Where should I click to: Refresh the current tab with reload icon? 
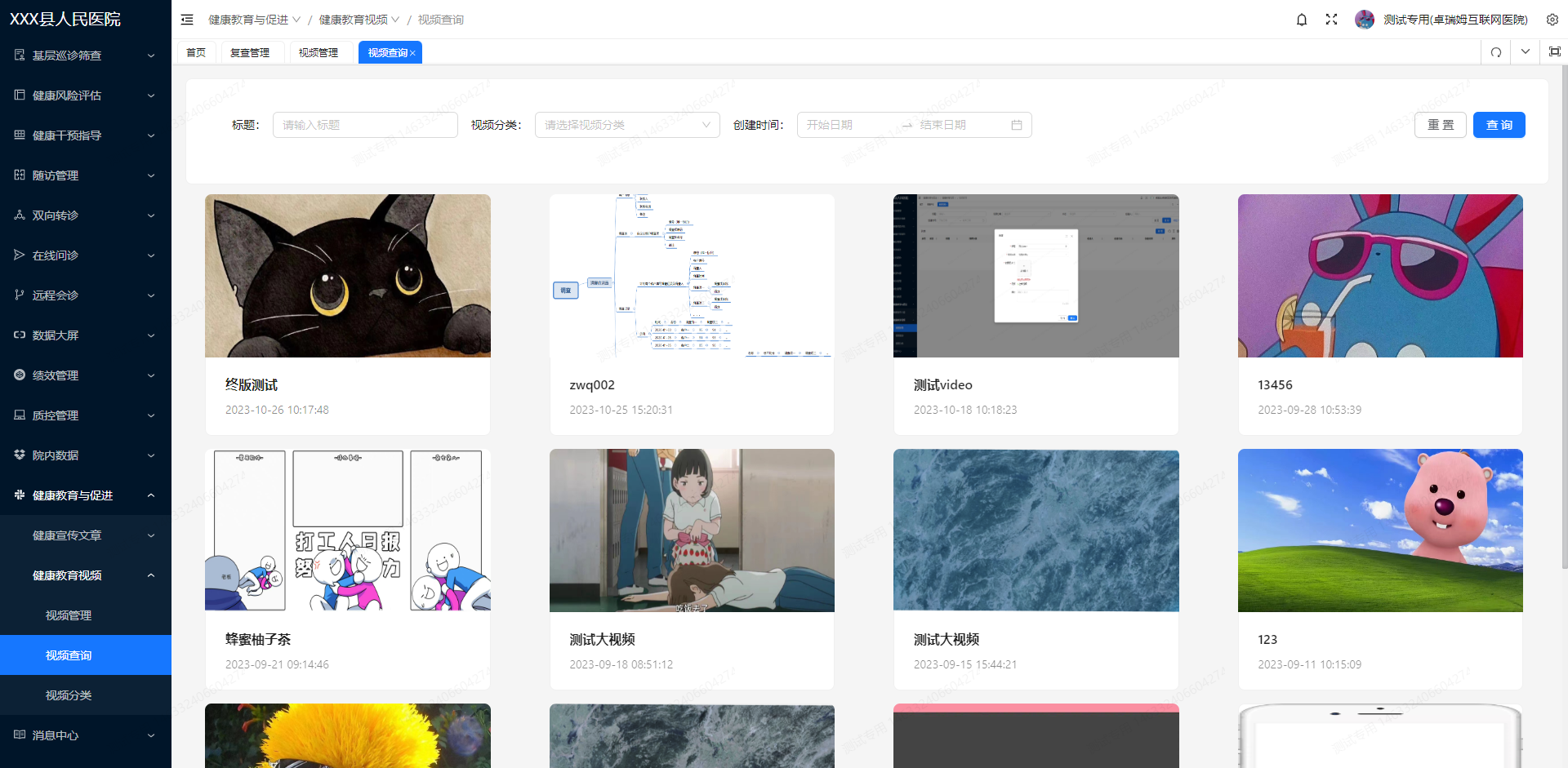(x=1496, y=52)
